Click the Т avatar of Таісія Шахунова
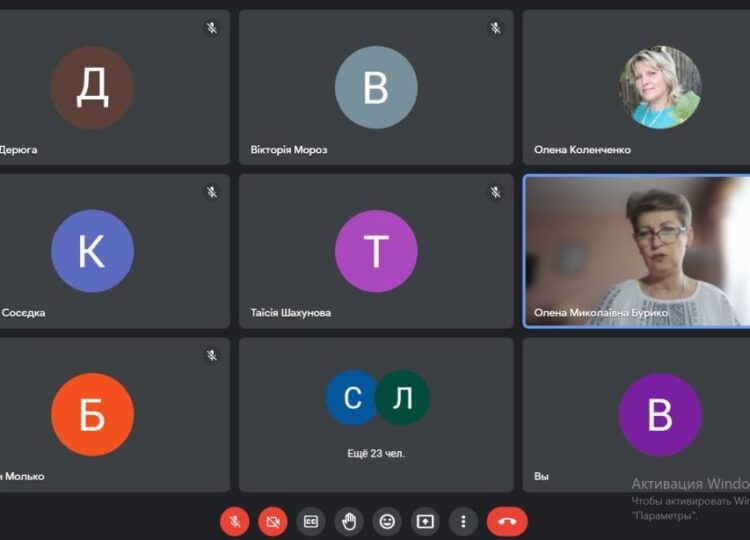Image resolution: width=750 pixels, height=540 pixels. [x=376, y=251]
